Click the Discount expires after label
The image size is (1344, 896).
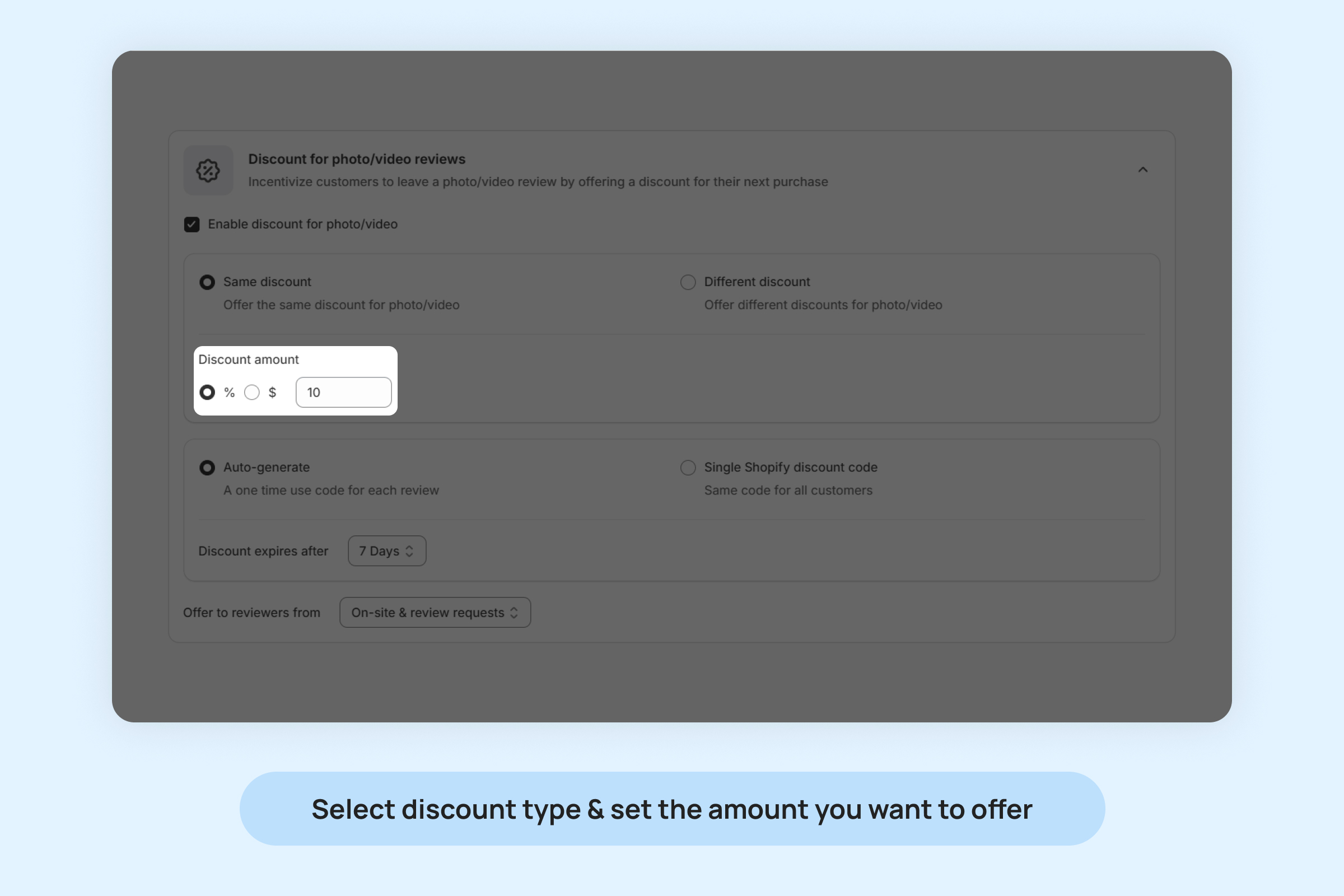coord(263,552)
